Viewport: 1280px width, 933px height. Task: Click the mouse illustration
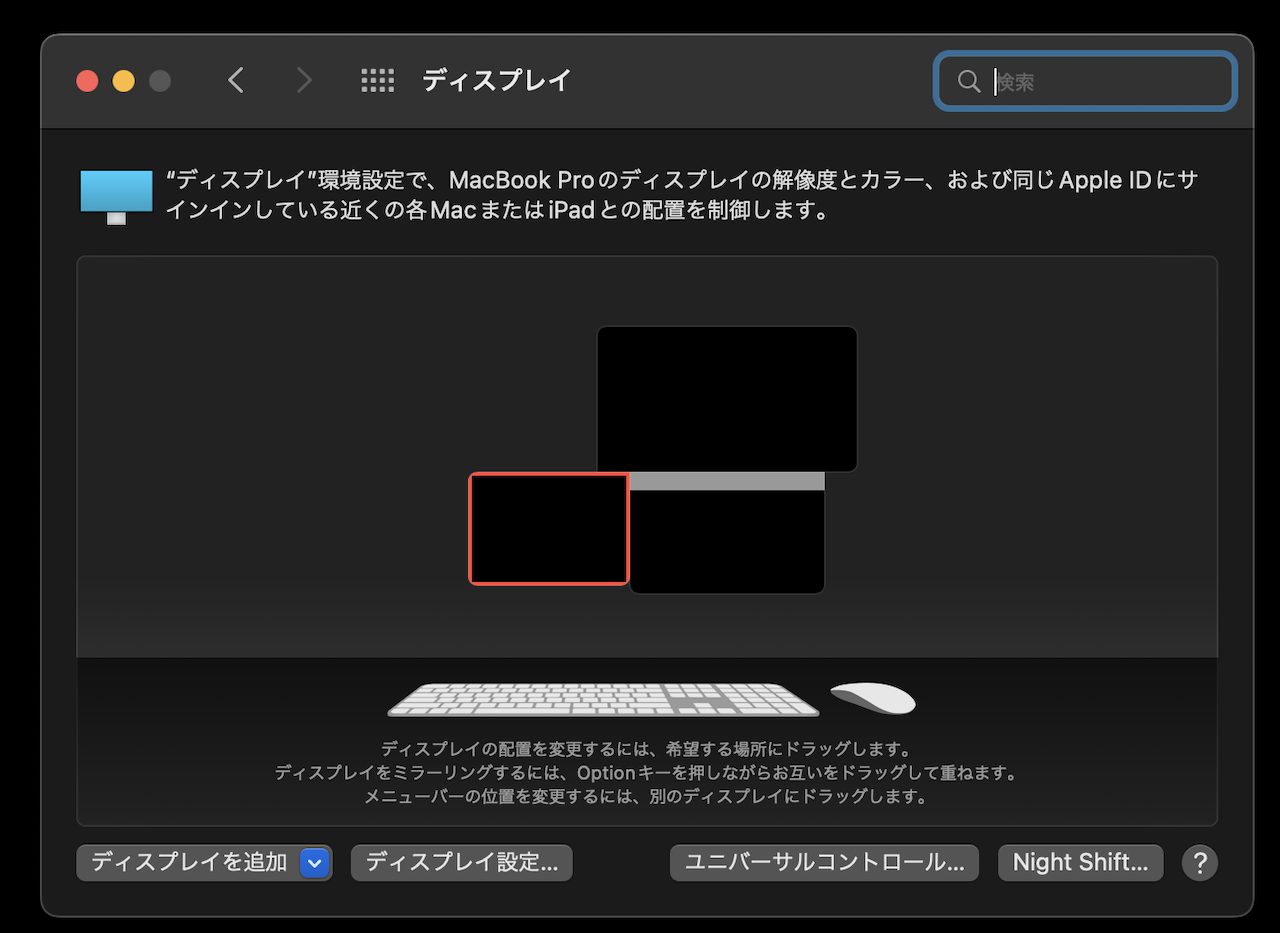coord(873,698)
